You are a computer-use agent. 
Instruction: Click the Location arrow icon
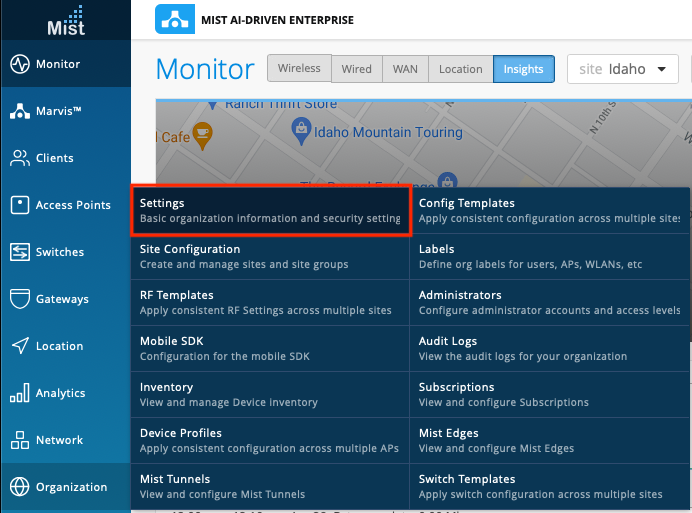pos(19,346)
